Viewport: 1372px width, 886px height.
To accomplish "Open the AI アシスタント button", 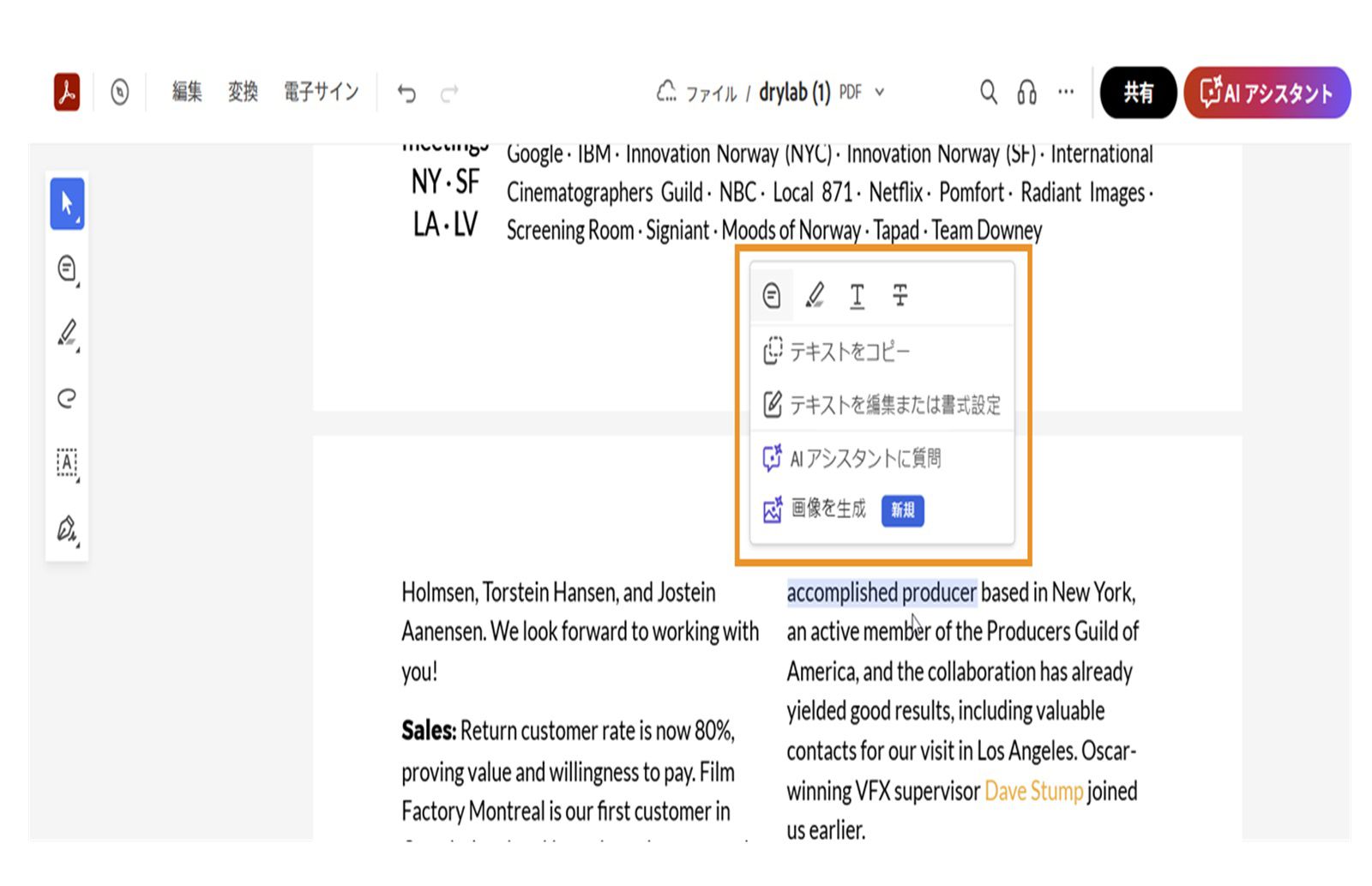I will click(1267, 92).
